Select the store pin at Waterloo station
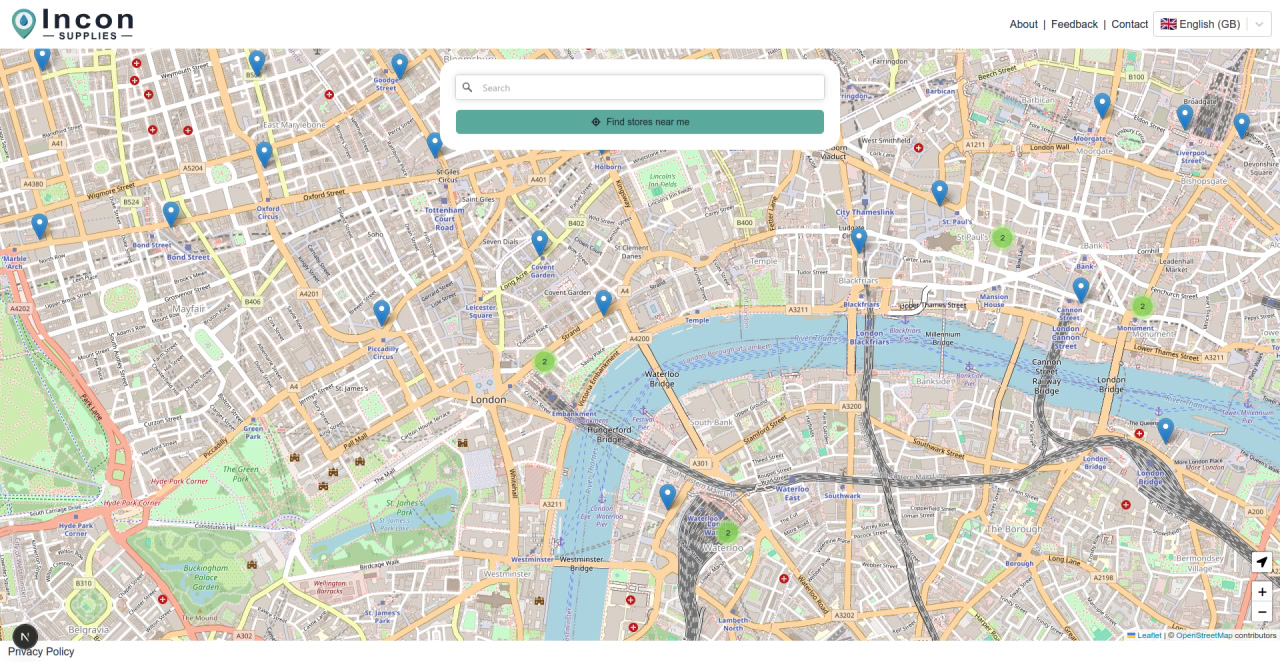This screenshot has height=662, width=1280. tap(668, 497)
